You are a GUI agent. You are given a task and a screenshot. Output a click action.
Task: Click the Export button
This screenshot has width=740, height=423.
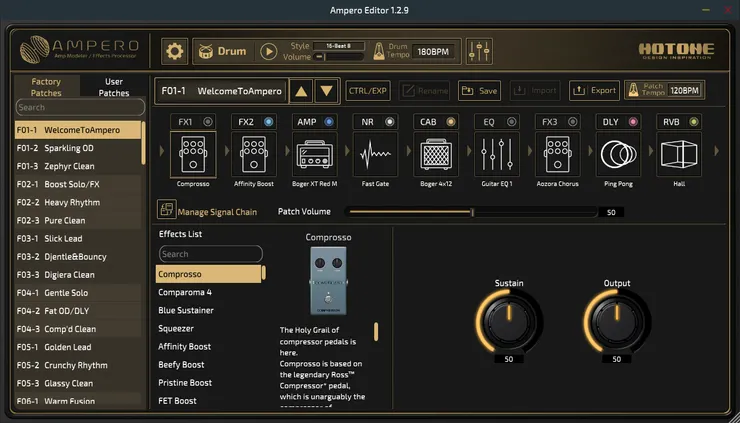(594, 91)
